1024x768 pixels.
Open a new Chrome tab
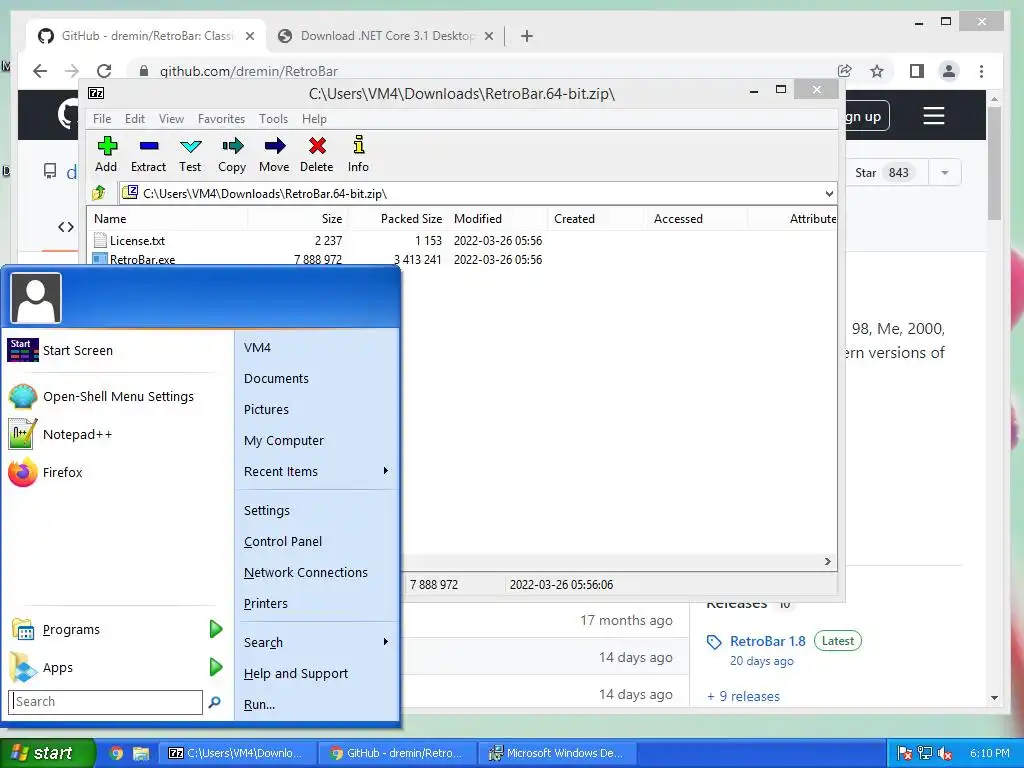(x=527, y=36)
